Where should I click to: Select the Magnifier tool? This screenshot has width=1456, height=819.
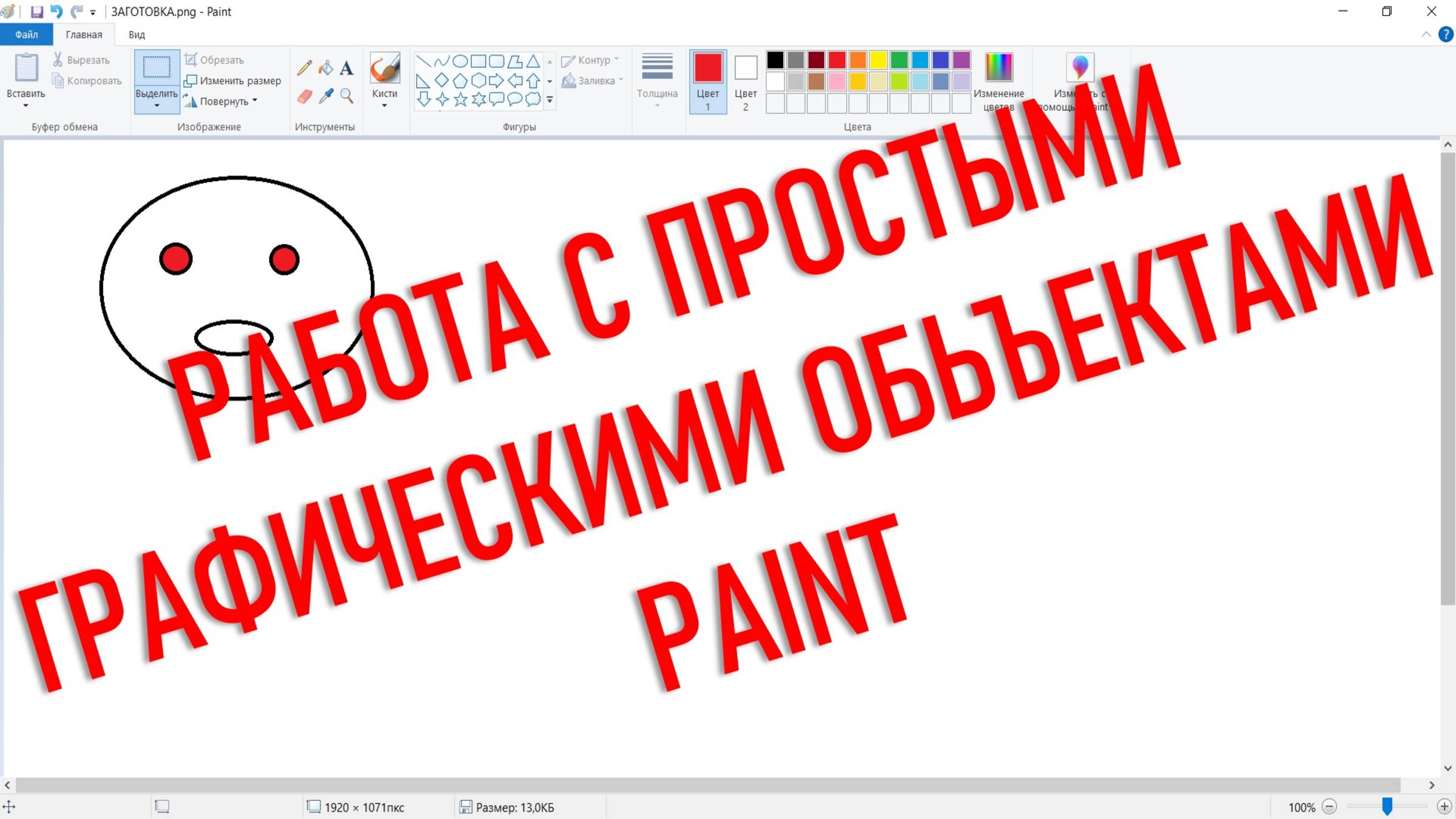[346, 96]
